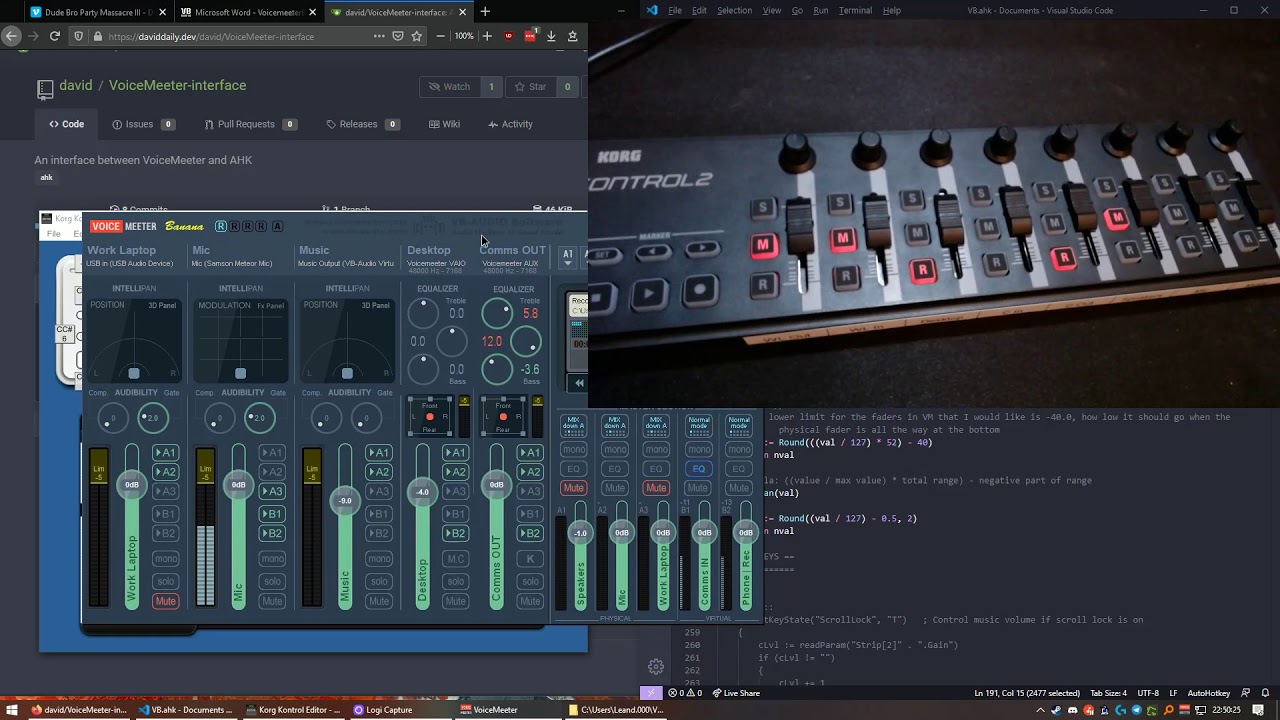Open Korg Kontrol Editor from taskbar
The width and height of the screenshot is (1280, 720).
(294, 710)
